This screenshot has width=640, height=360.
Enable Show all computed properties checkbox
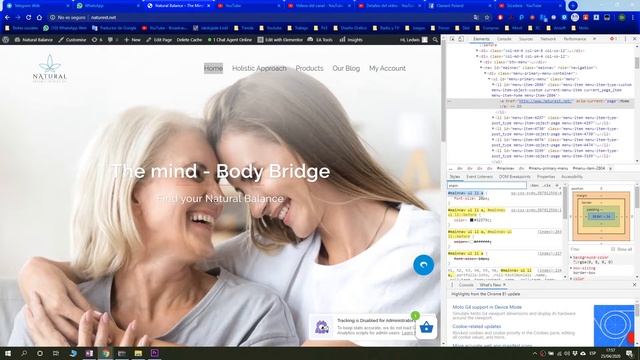click(x=613, y=249)
